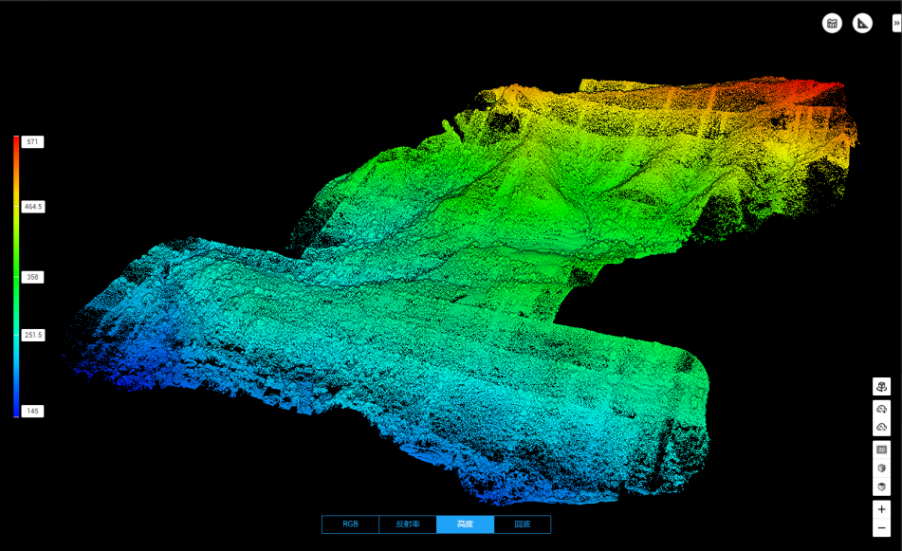This screenshot has width=902, height=551.
Task: Open the profile cross-section tool icon
Action: tap(832, 23)
